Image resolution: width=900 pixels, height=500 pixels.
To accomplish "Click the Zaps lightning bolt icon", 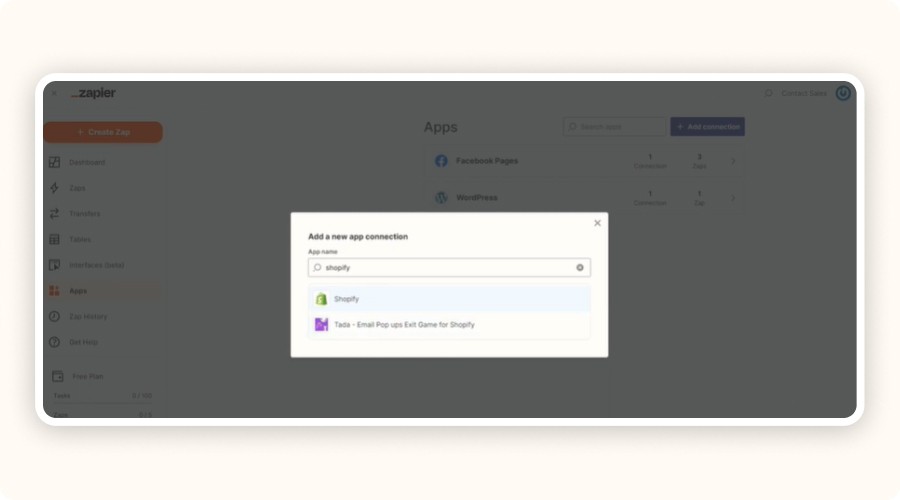I will 55,188.
